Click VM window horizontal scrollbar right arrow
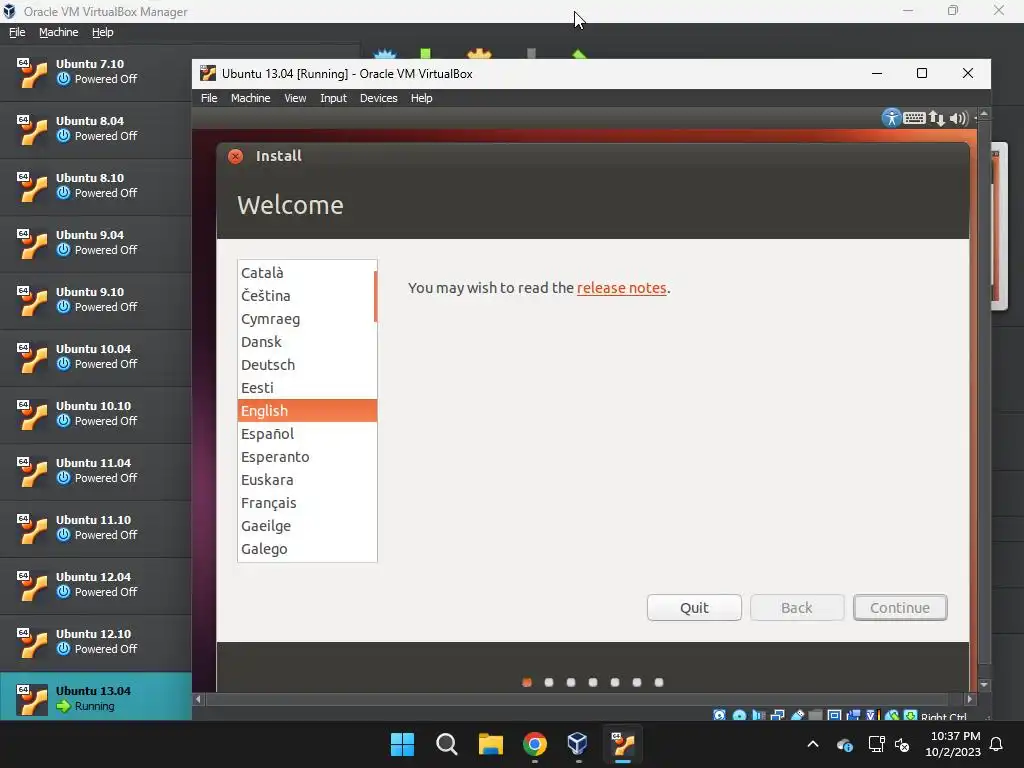 coord(970,699)
